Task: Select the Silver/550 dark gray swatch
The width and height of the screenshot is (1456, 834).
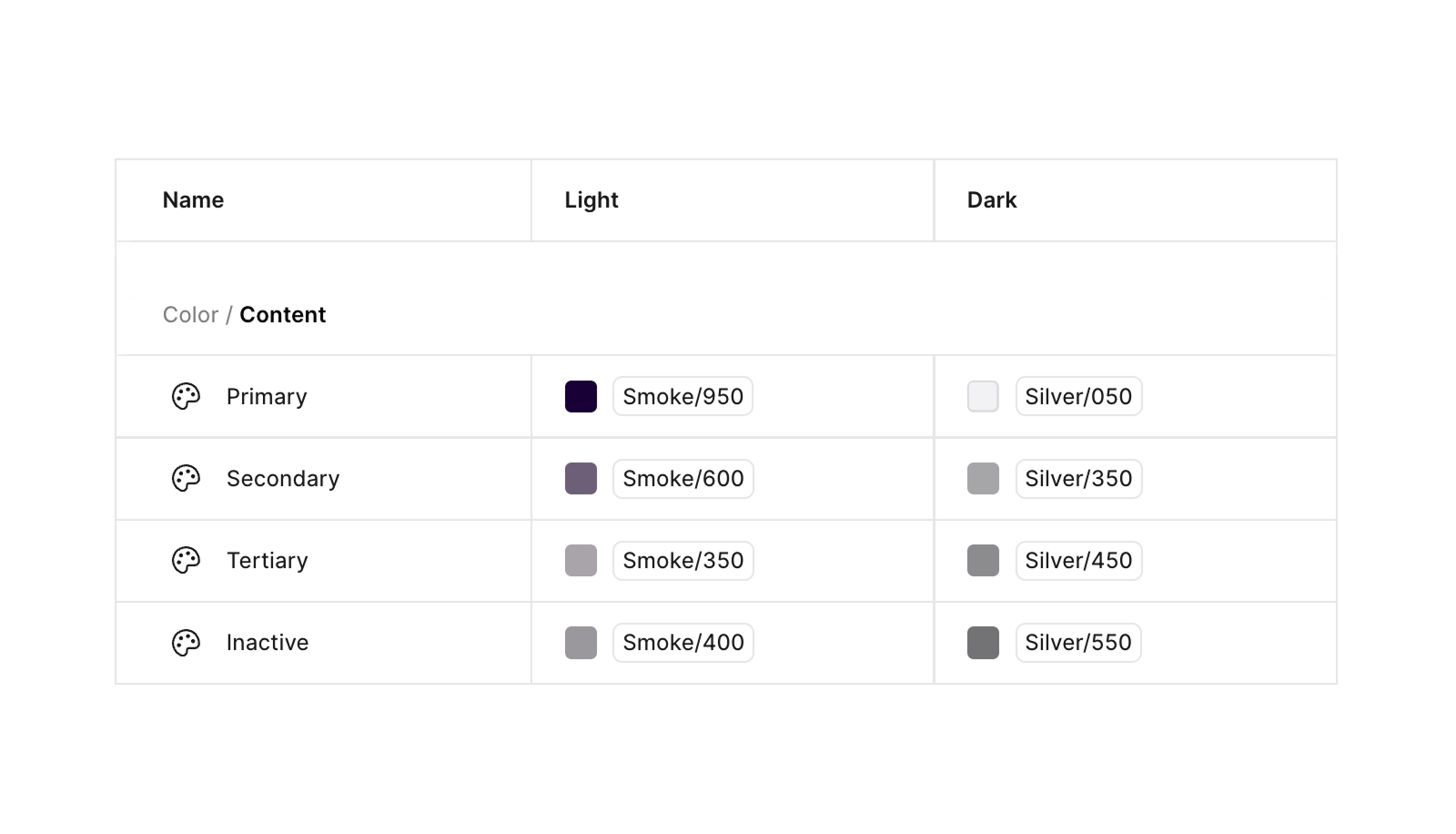Action: click(983, 643)
